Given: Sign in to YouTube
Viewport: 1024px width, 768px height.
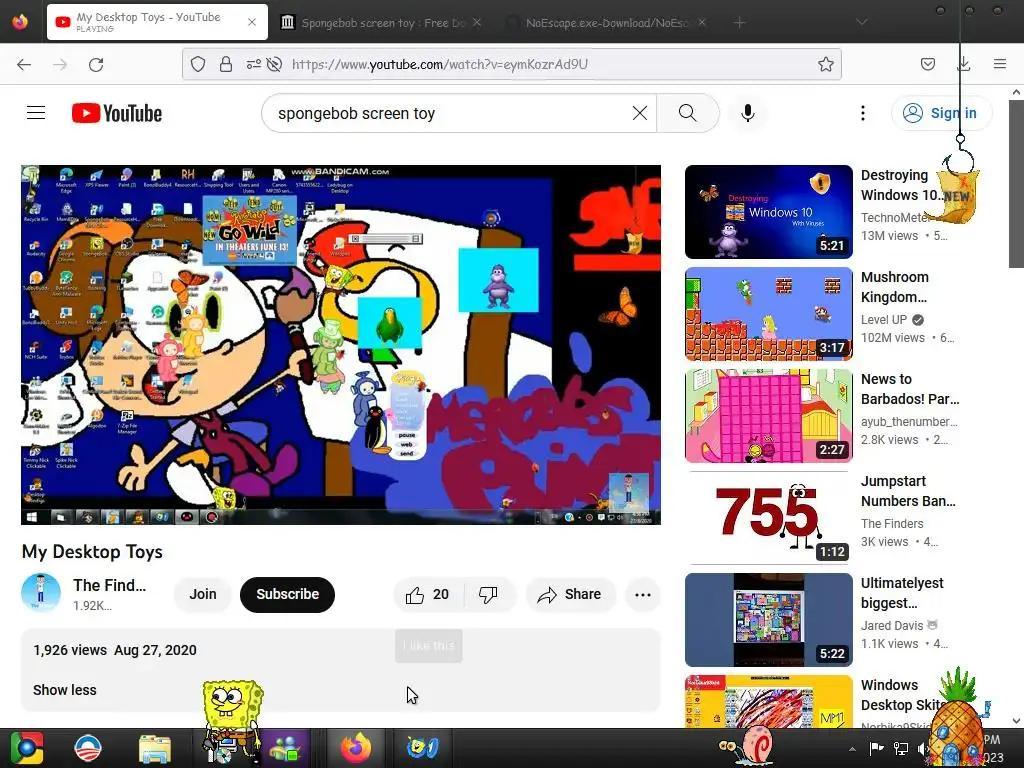Looking at the screenshot, I should point(941,113).
